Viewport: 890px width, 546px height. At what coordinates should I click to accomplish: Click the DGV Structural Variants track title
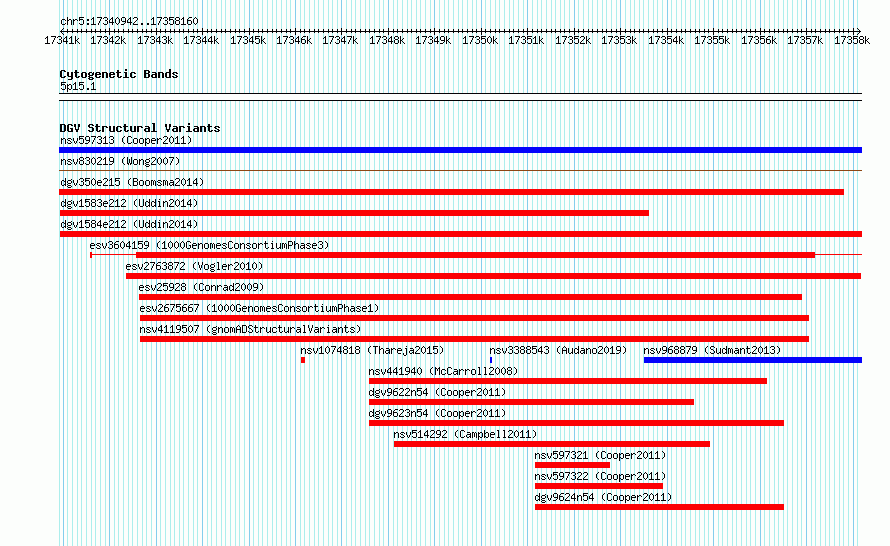[x=140, y=128]
